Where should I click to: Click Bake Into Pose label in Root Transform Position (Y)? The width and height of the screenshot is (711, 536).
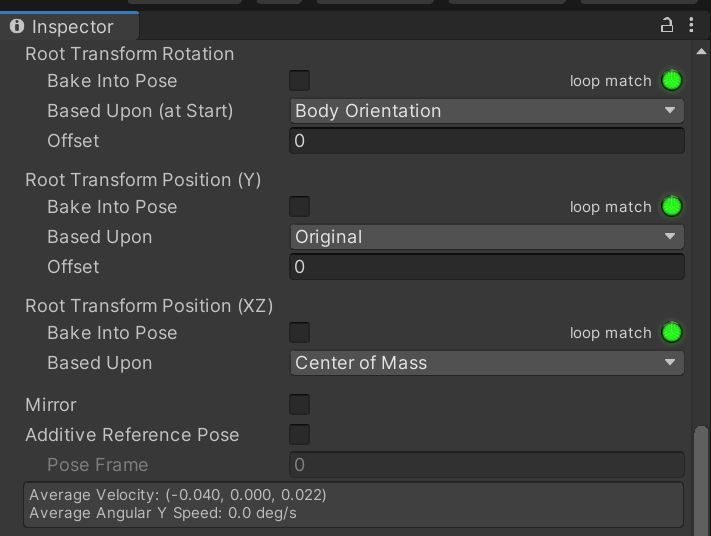[112, 207]
